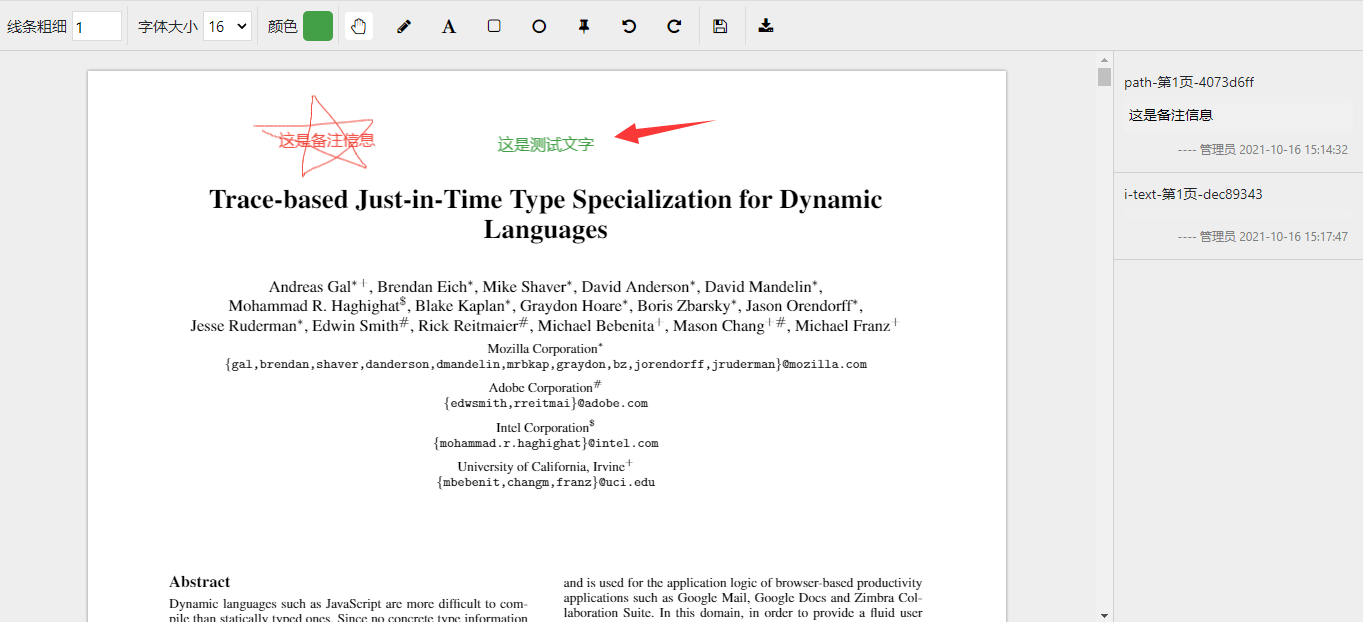Click the Abstract heading in the PDF
1363x622 pixels.
[200, 582]
